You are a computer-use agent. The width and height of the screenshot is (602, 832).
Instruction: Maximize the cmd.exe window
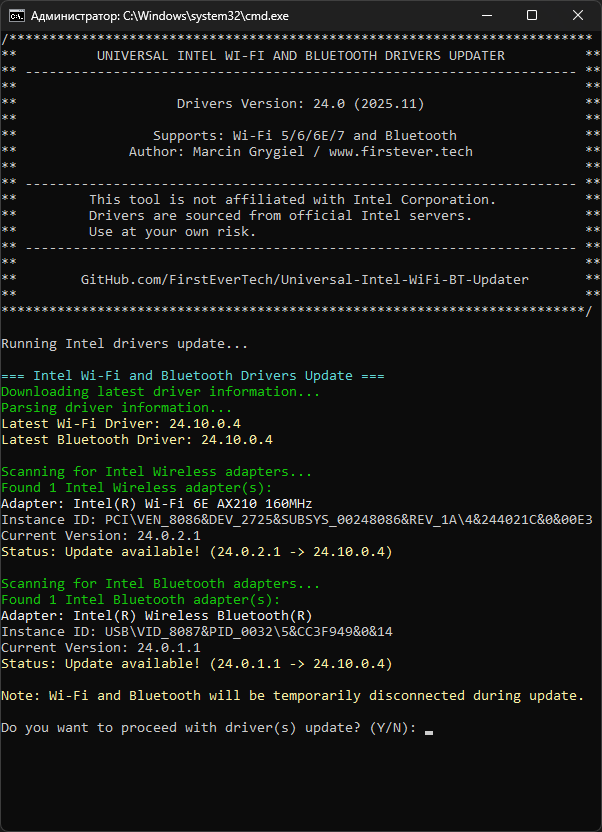(x=532, y=16)
